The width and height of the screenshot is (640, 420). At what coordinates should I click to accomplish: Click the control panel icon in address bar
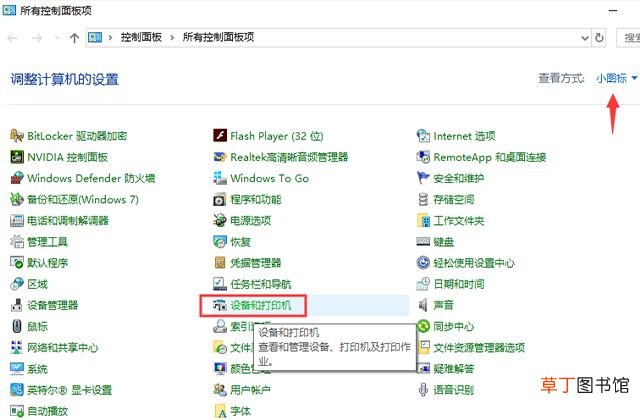(x=95, y=38)
